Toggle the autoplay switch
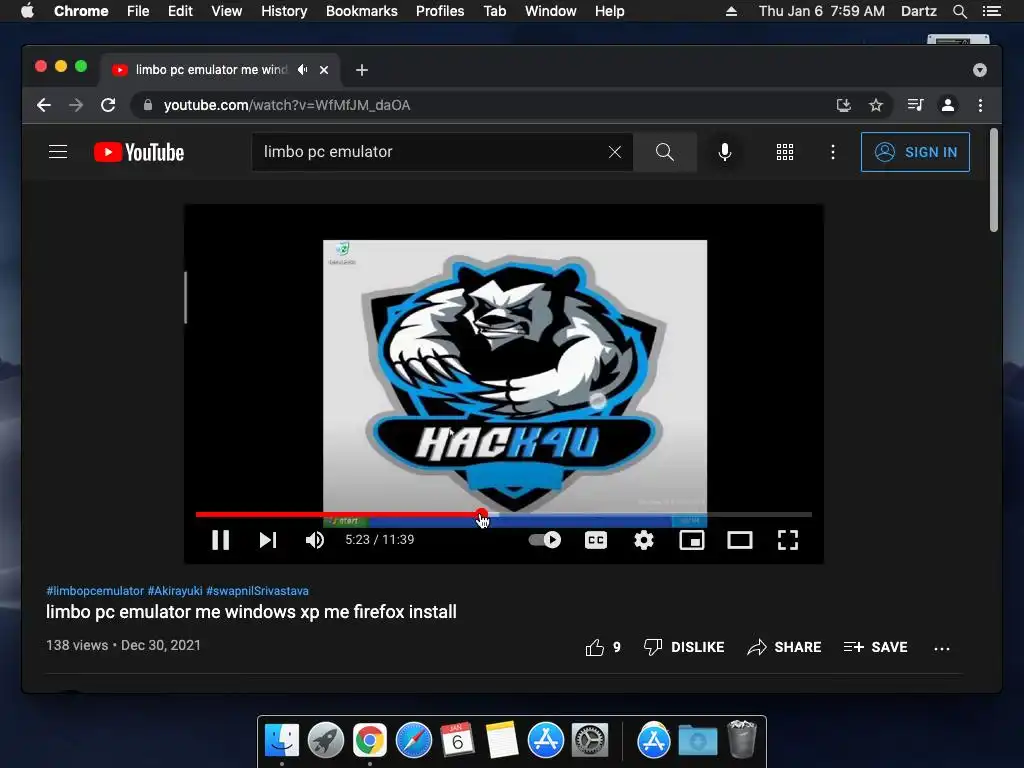This screenshot has width=1024, height=768. 545,540
